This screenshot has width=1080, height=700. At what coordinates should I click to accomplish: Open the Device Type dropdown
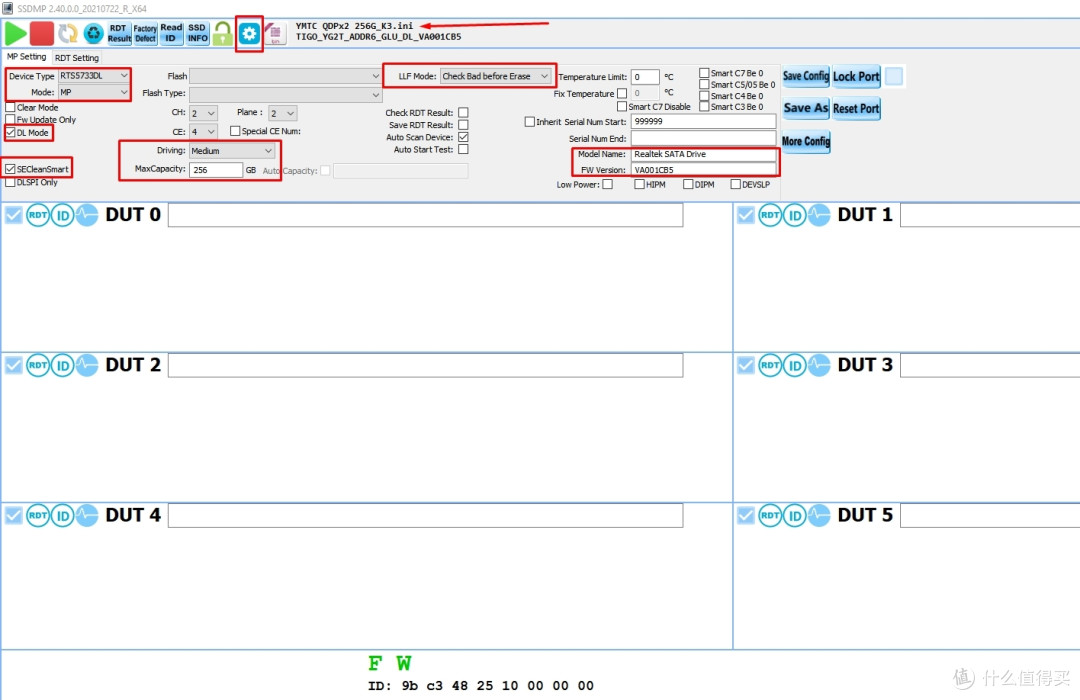coord(94,76)
